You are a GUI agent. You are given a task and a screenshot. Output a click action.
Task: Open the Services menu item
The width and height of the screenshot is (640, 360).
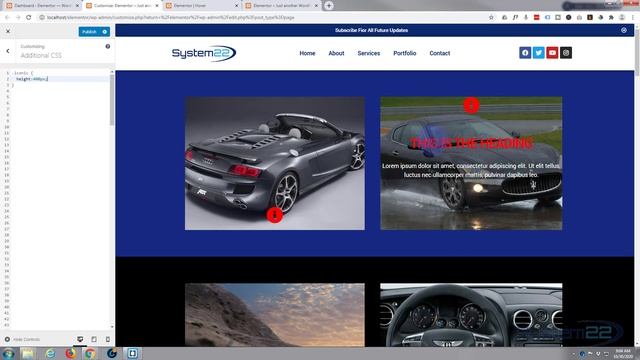point(369,53)
